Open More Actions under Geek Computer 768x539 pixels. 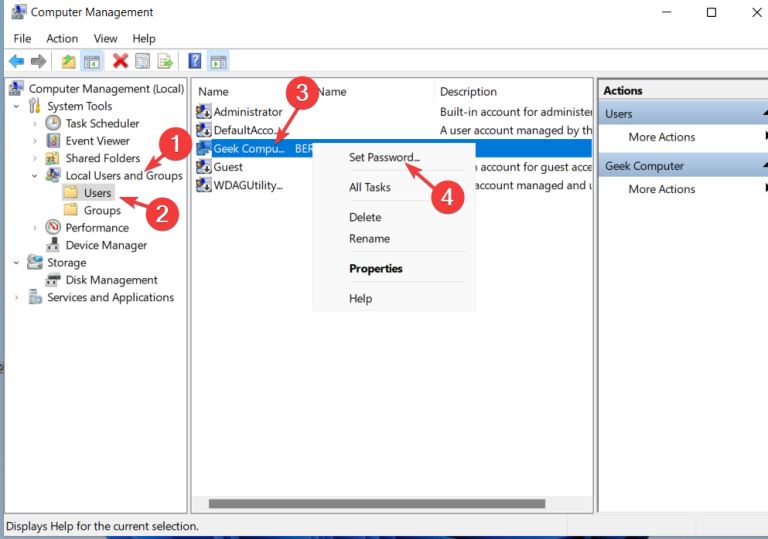click(662, 189)
